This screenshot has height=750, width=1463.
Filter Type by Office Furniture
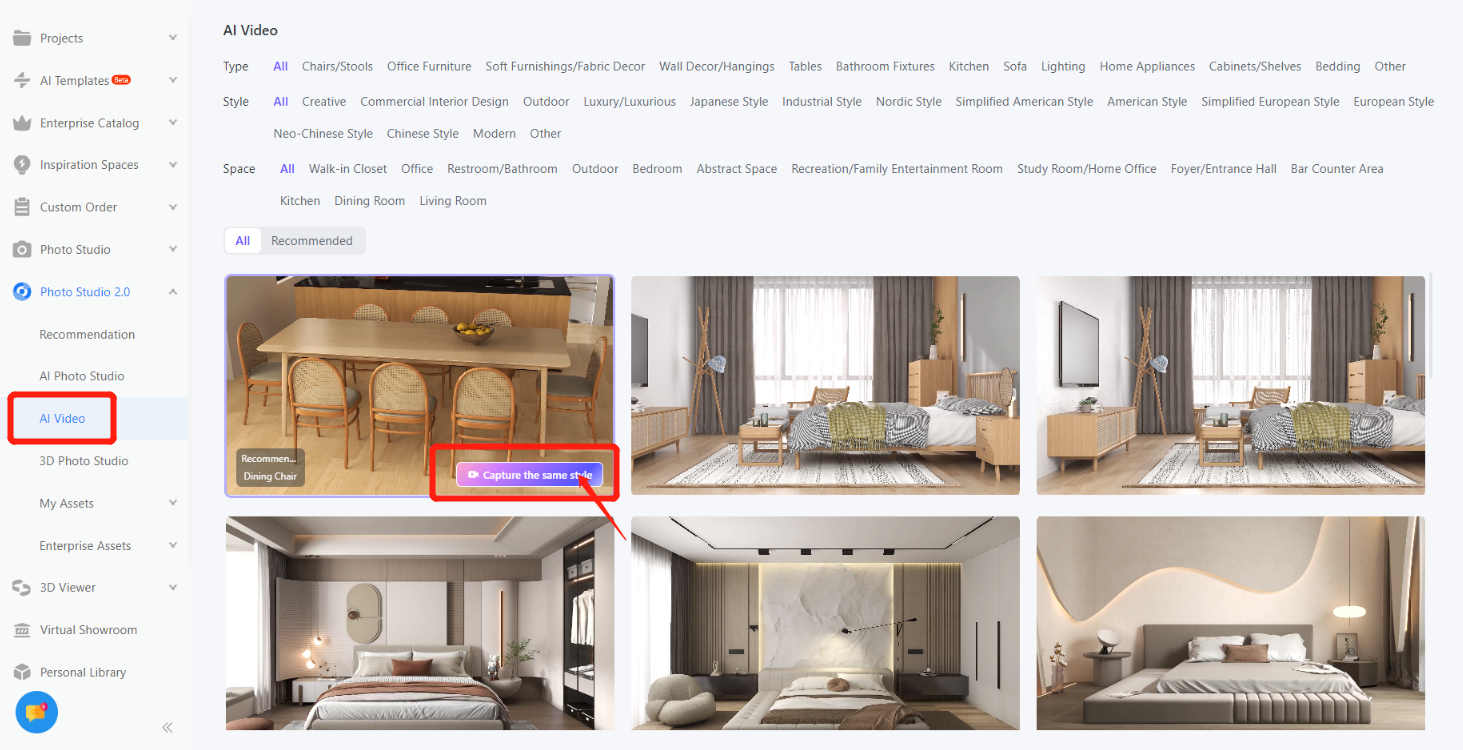429,66
